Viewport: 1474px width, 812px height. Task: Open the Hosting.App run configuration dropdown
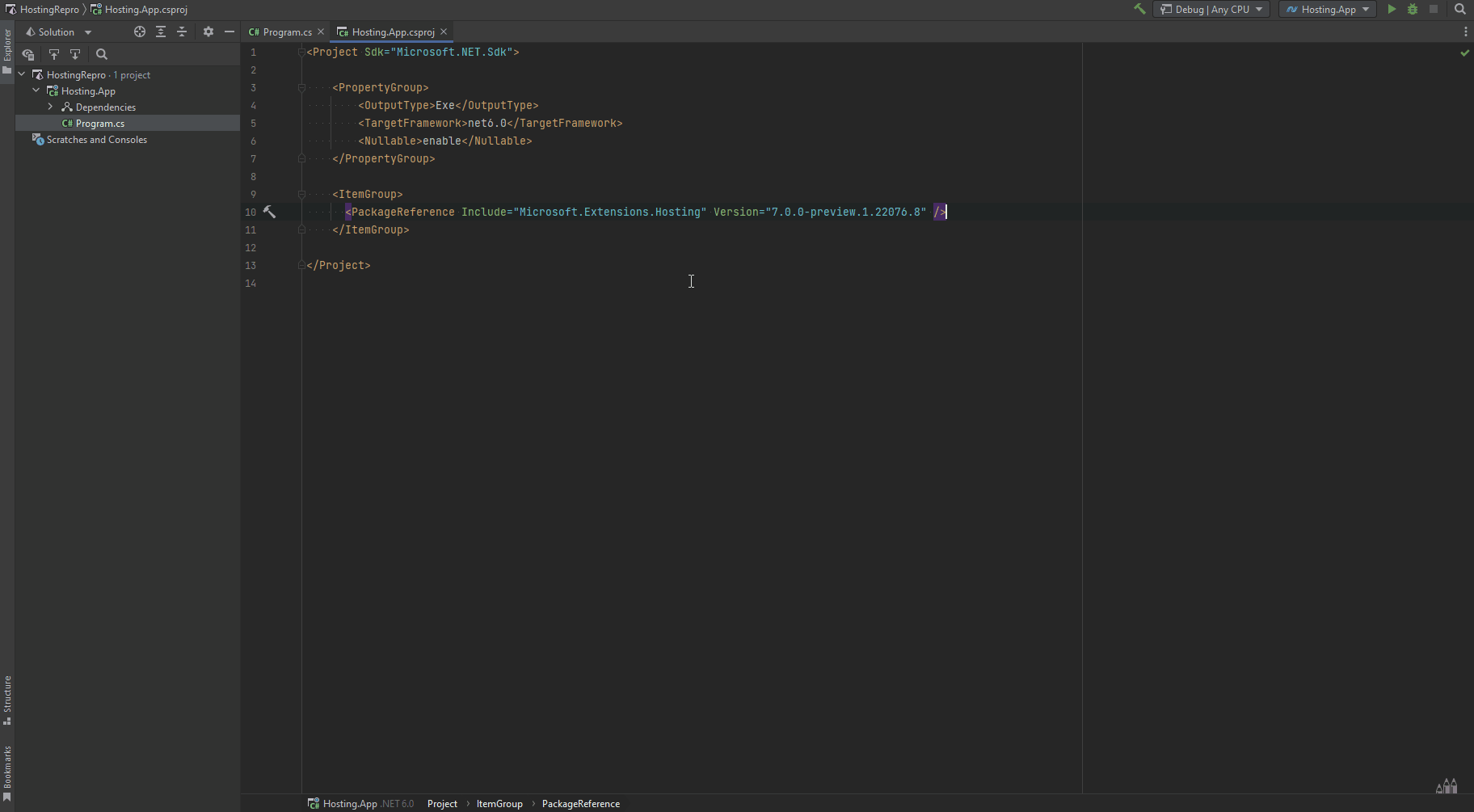click(1328, 9)
